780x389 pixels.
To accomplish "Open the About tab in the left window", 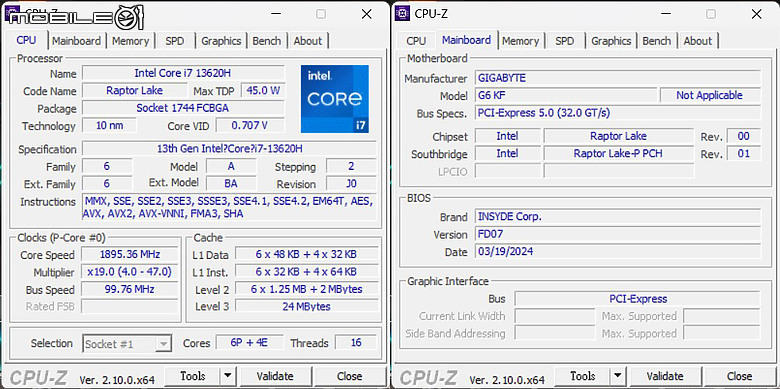I will point(307,41).
